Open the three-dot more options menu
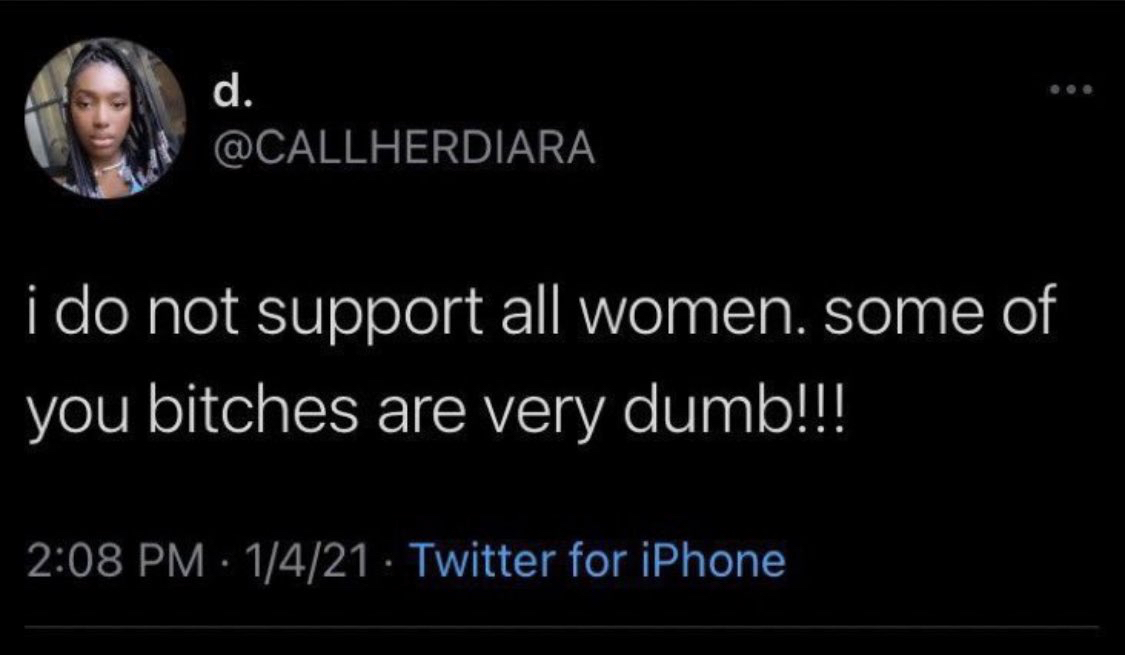 (1070, 90)
